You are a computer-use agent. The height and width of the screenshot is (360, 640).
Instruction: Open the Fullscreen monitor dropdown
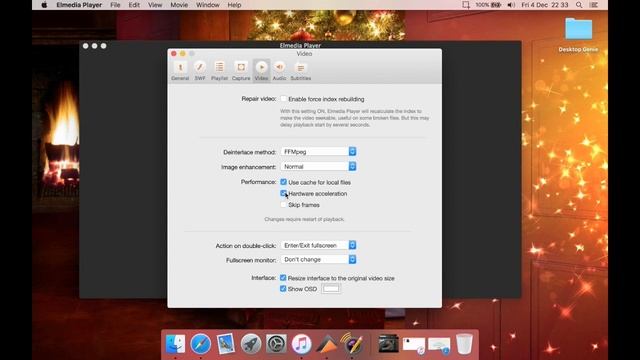pyautogui.click(x=318, y=259)
